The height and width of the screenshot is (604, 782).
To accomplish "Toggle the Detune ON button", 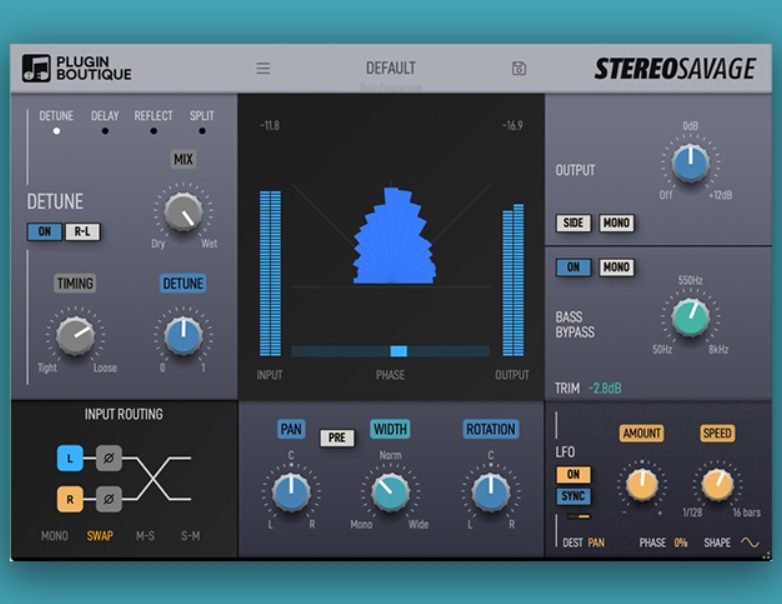I will click(45, 231).
